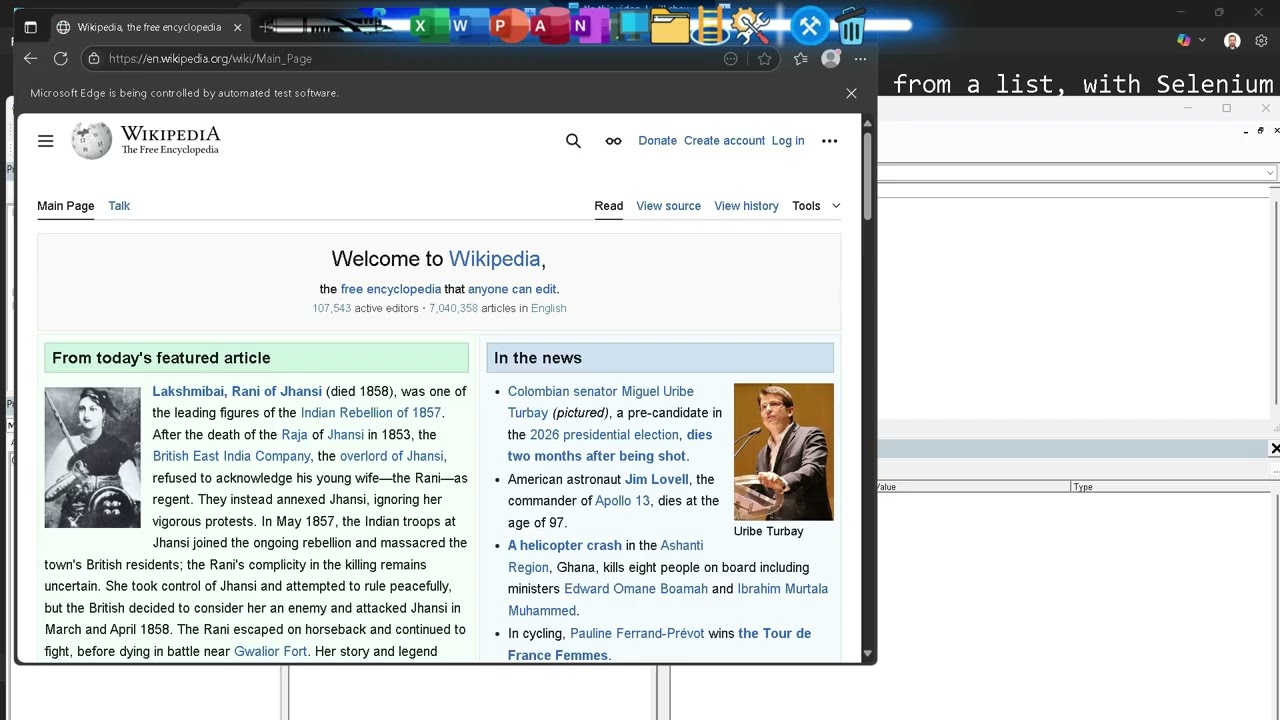This screenshot has width=1280, height=720.
Task: Expand the chevron next to Copilot icon
Action: [x=1201, y=40]
